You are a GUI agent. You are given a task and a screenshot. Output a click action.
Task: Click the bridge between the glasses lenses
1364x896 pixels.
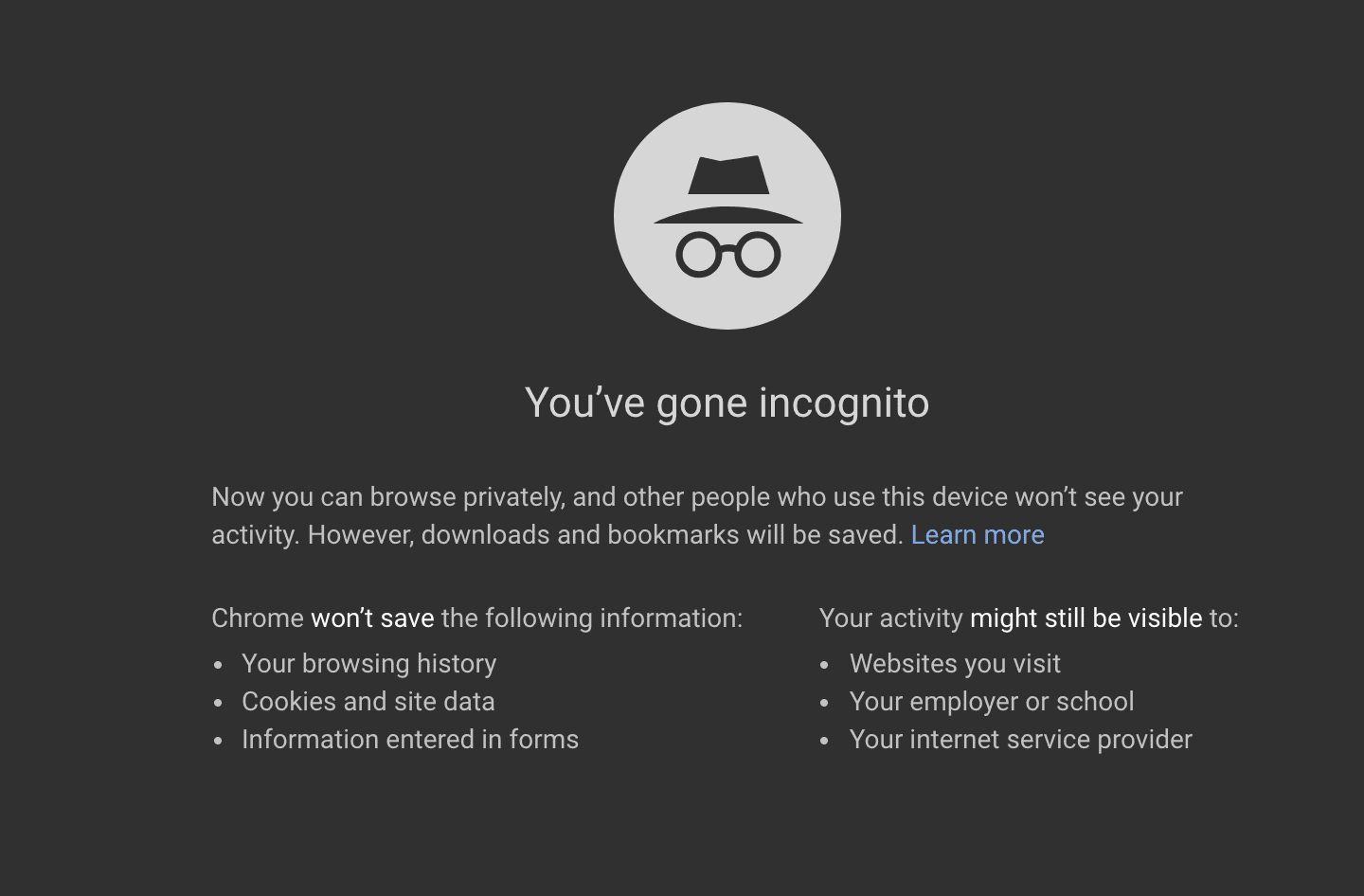pos(727,246)
